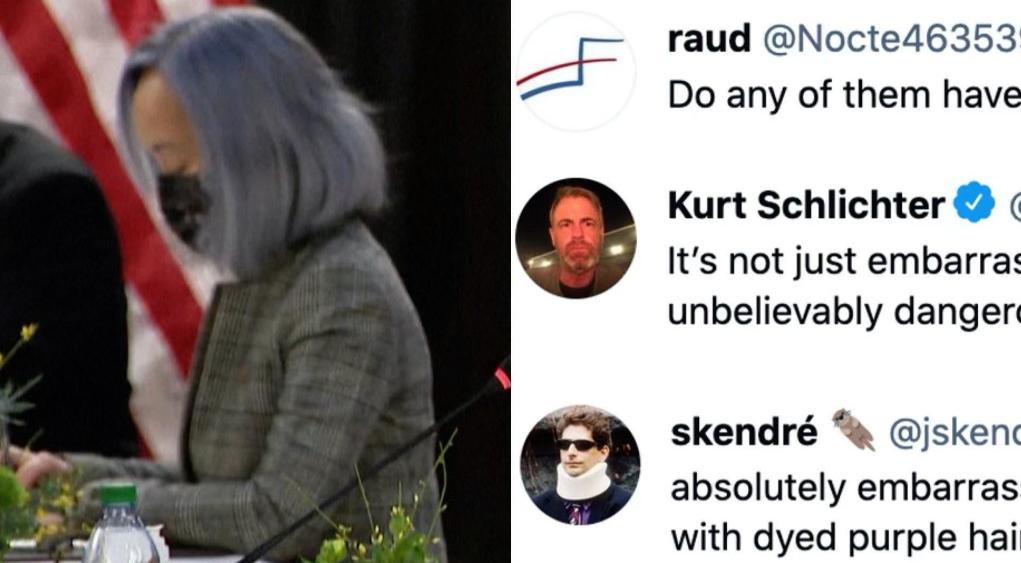Click the blue verified badge beside Kurt Schlichter
1021x563 pixels.
974,203
